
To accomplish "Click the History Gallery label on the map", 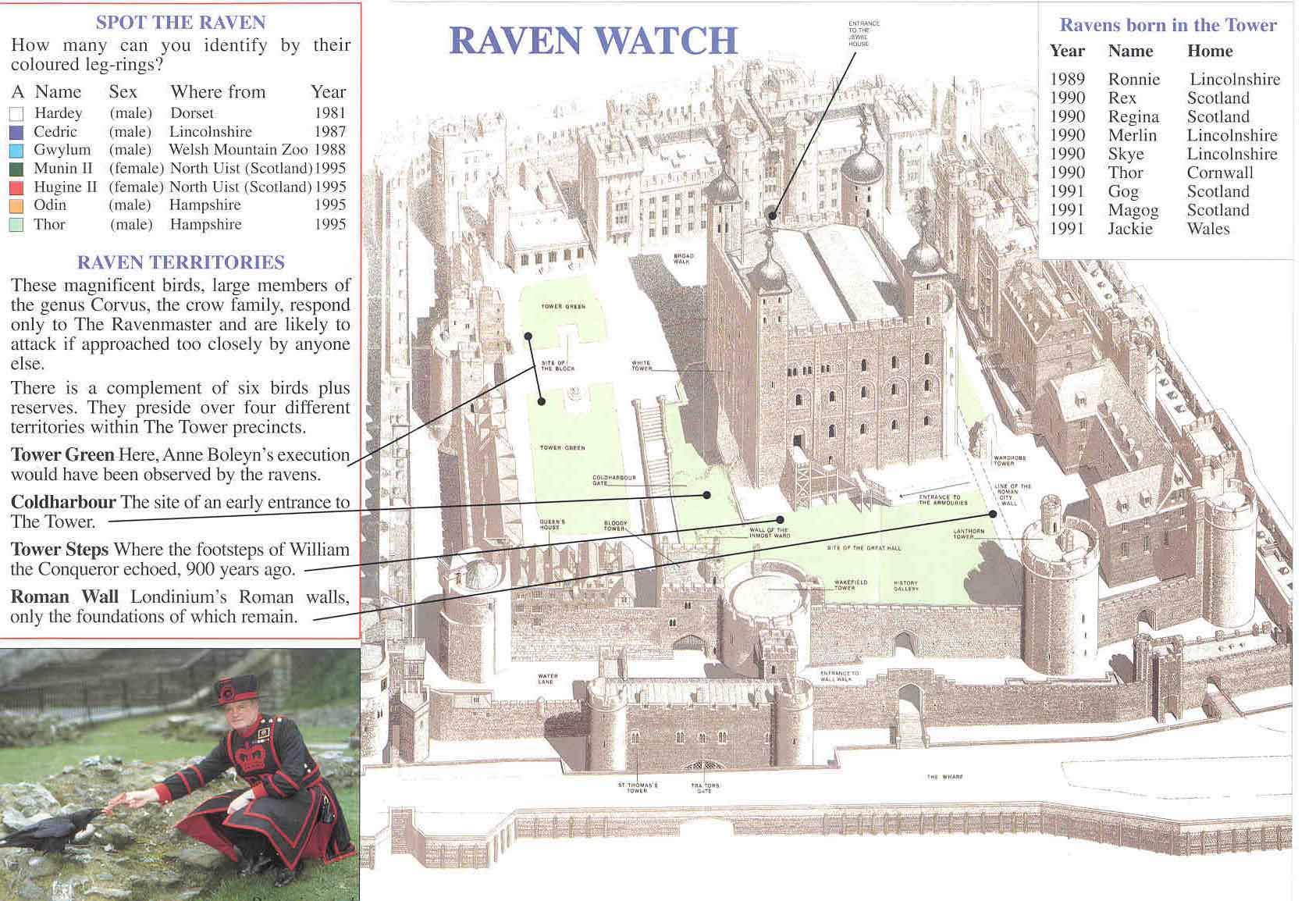I will 905,586.
